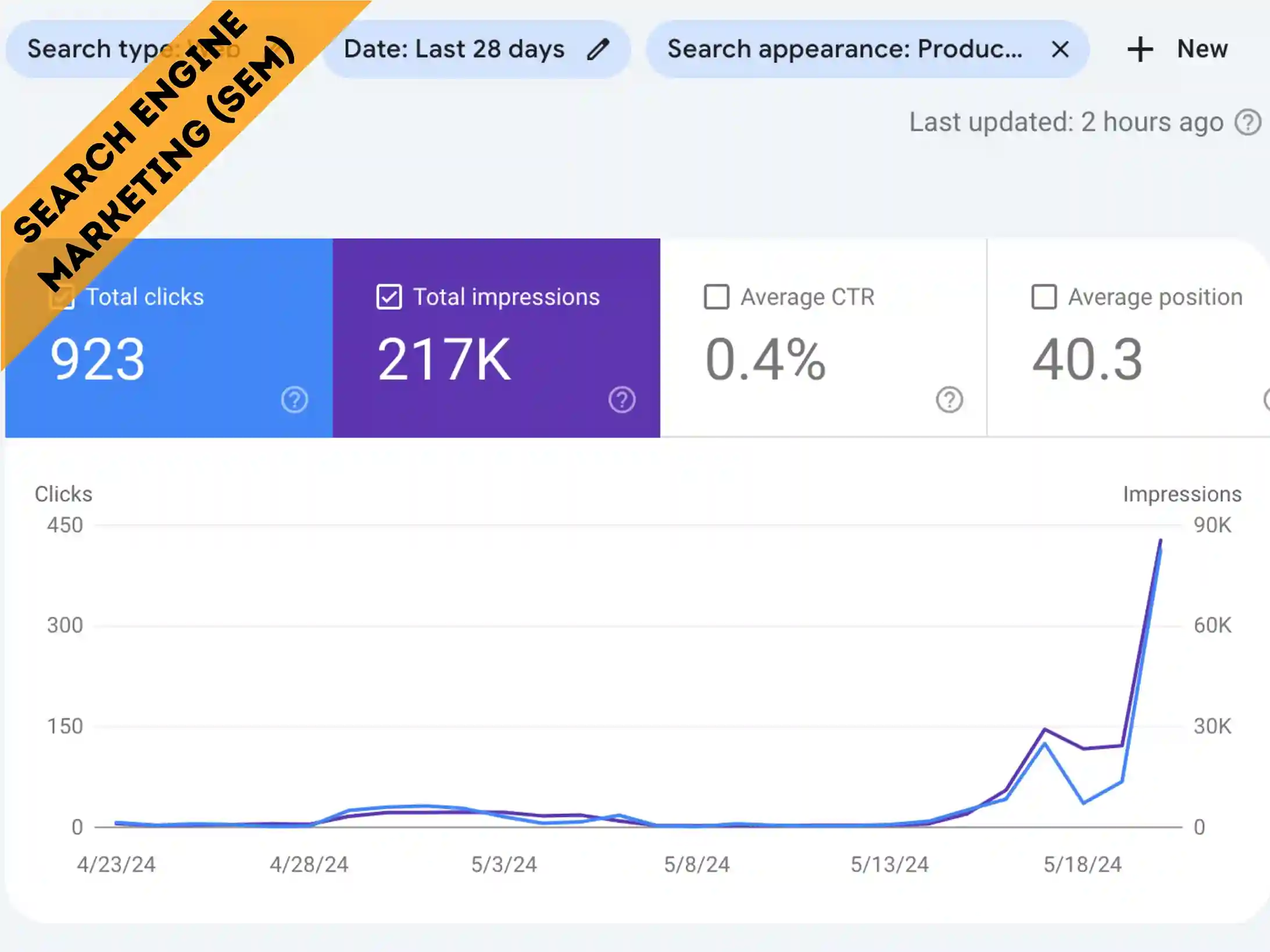Toggle the Total impressions checkbox
1270x952 pixels.
pos(389,297)
